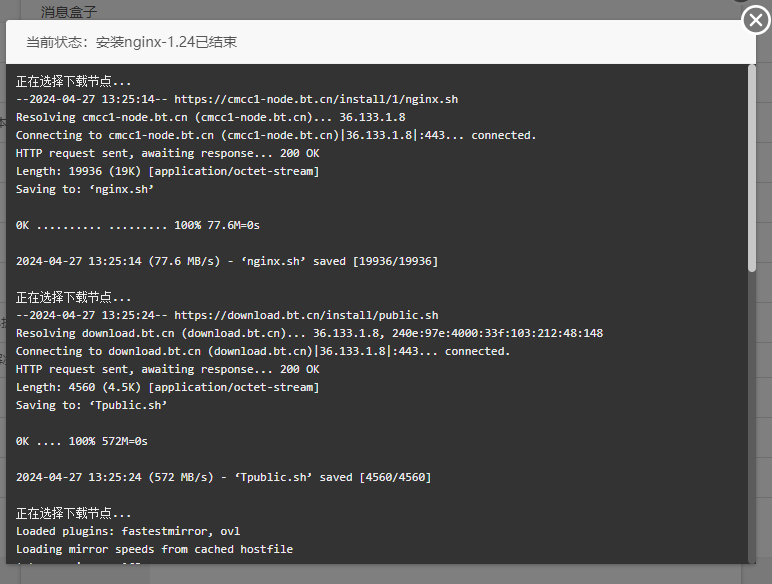Click the 'Loading mirror speeds from cached hostfile' line

pos(155,549)
